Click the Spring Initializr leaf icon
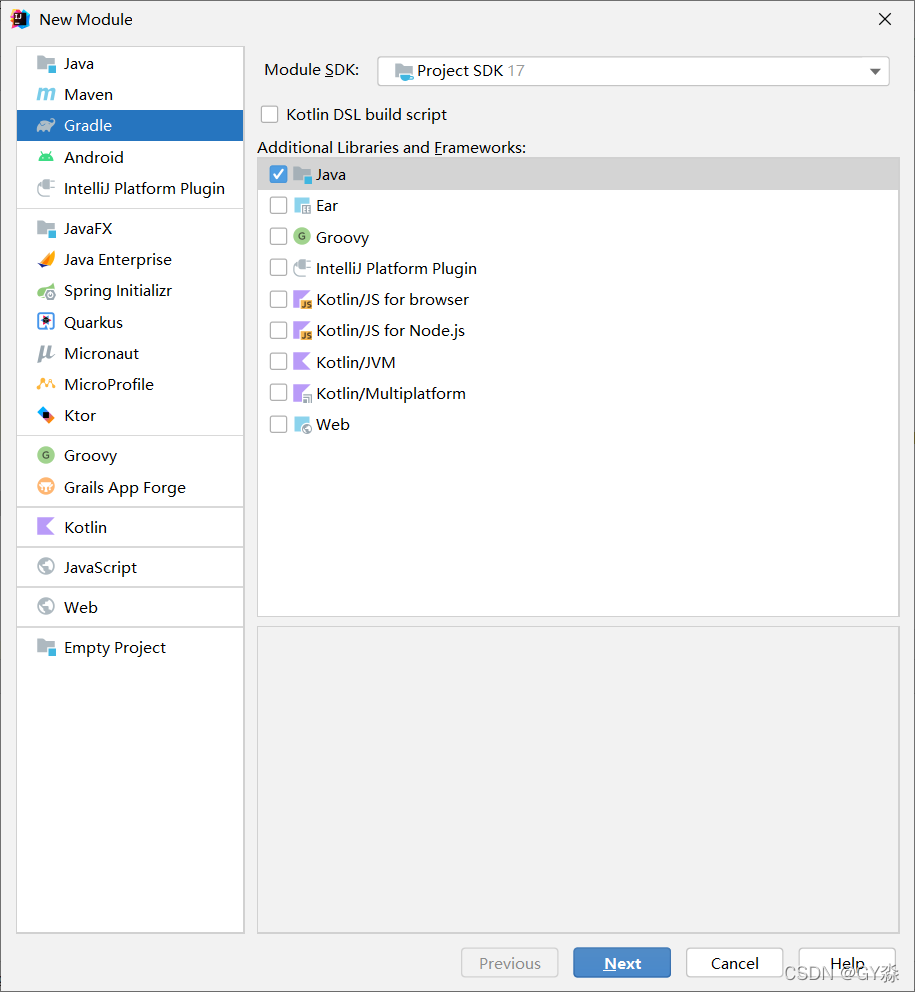The height and width of the screenshot is (992, 915). 46,291
